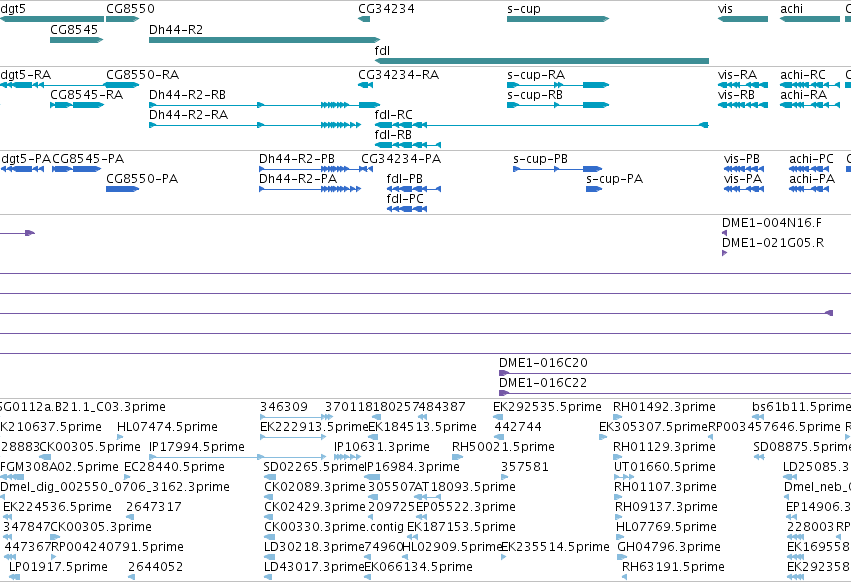Click transcript label CG8550-RA
Screen dimensions: 851x582
pos(143,74)
